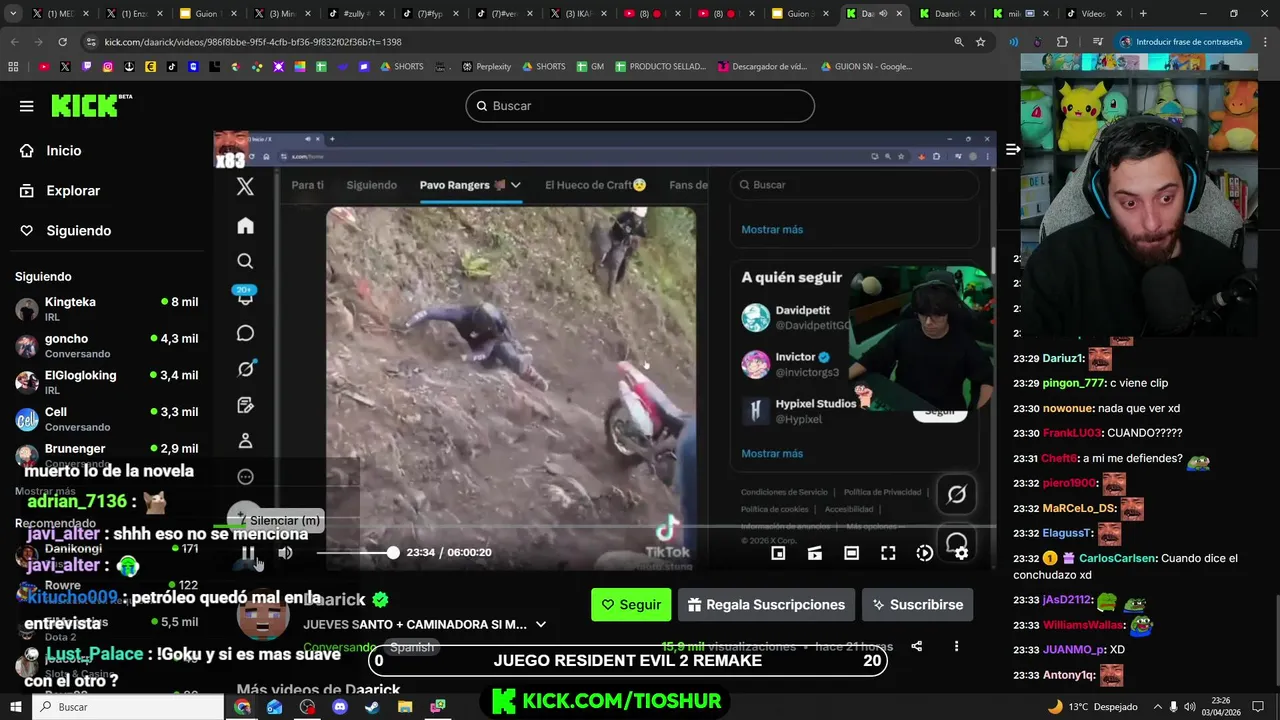Select Siguiendo tab in X timeline
This screenshot has height=720, width=1280.
click(371, 185)
